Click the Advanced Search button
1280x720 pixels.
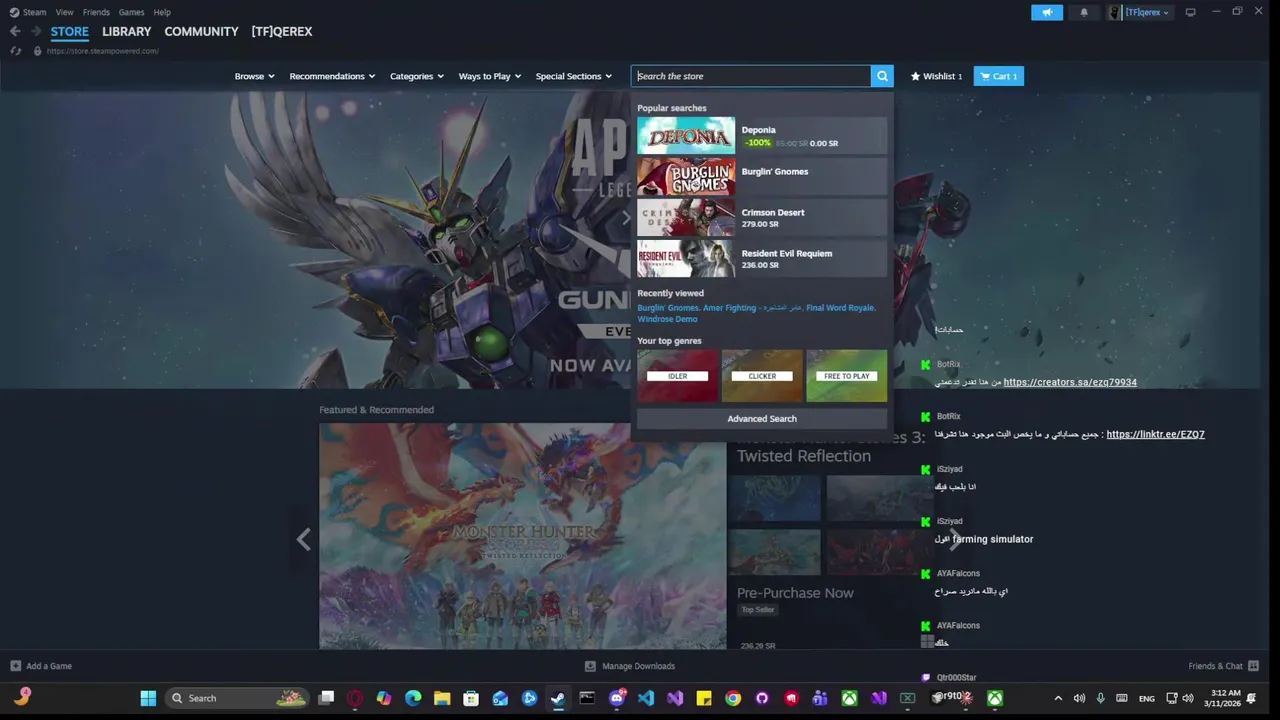point(762,419)
